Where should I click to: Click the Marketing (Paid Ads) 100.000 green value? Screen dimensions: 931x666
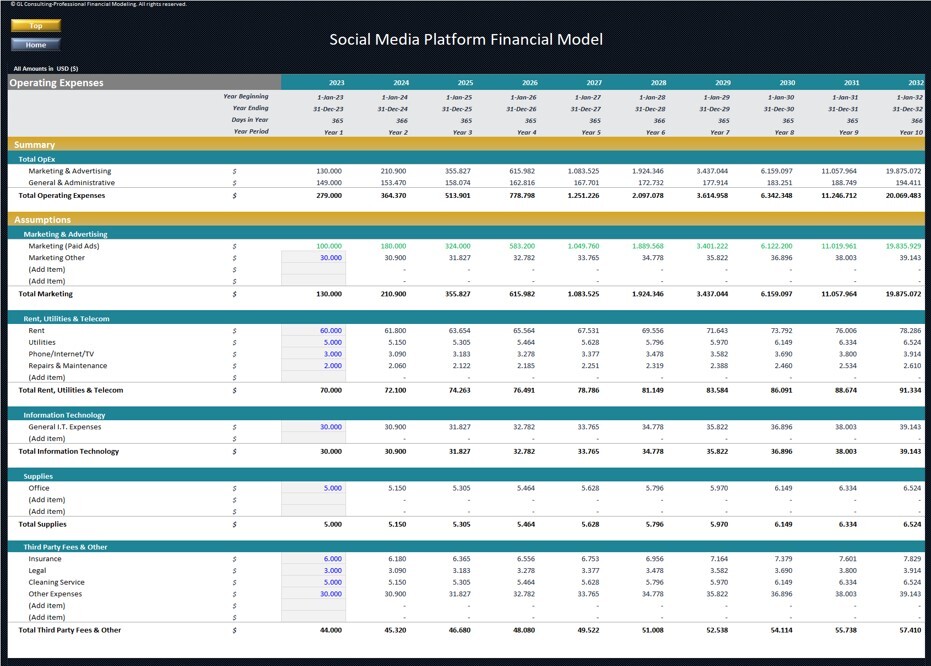[x=329, y=246]
